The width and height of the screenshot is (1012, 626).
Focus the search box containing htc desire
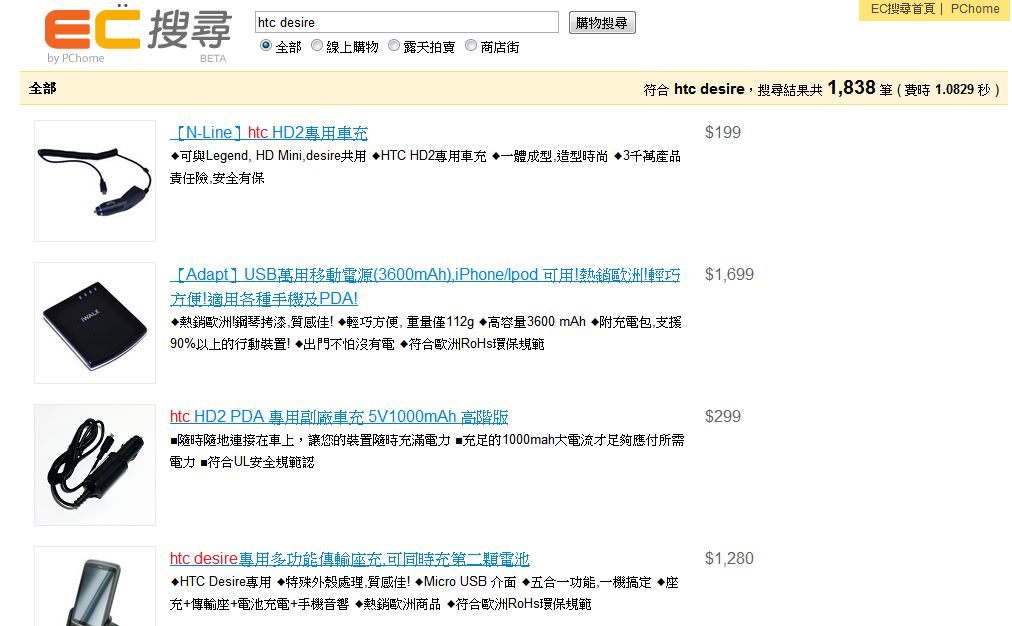click(407, 22)
